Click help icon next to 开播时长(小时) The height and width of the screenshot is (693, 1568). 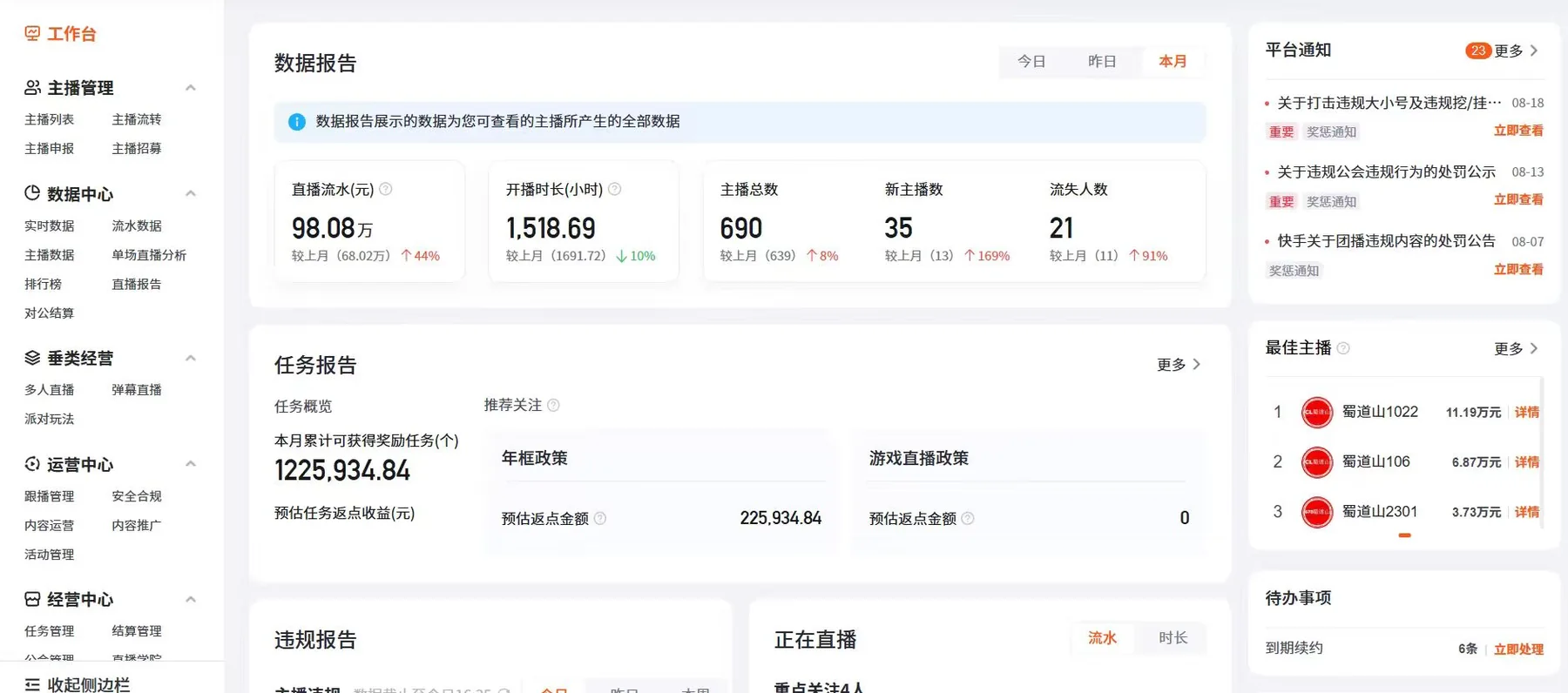coord(615,189)
